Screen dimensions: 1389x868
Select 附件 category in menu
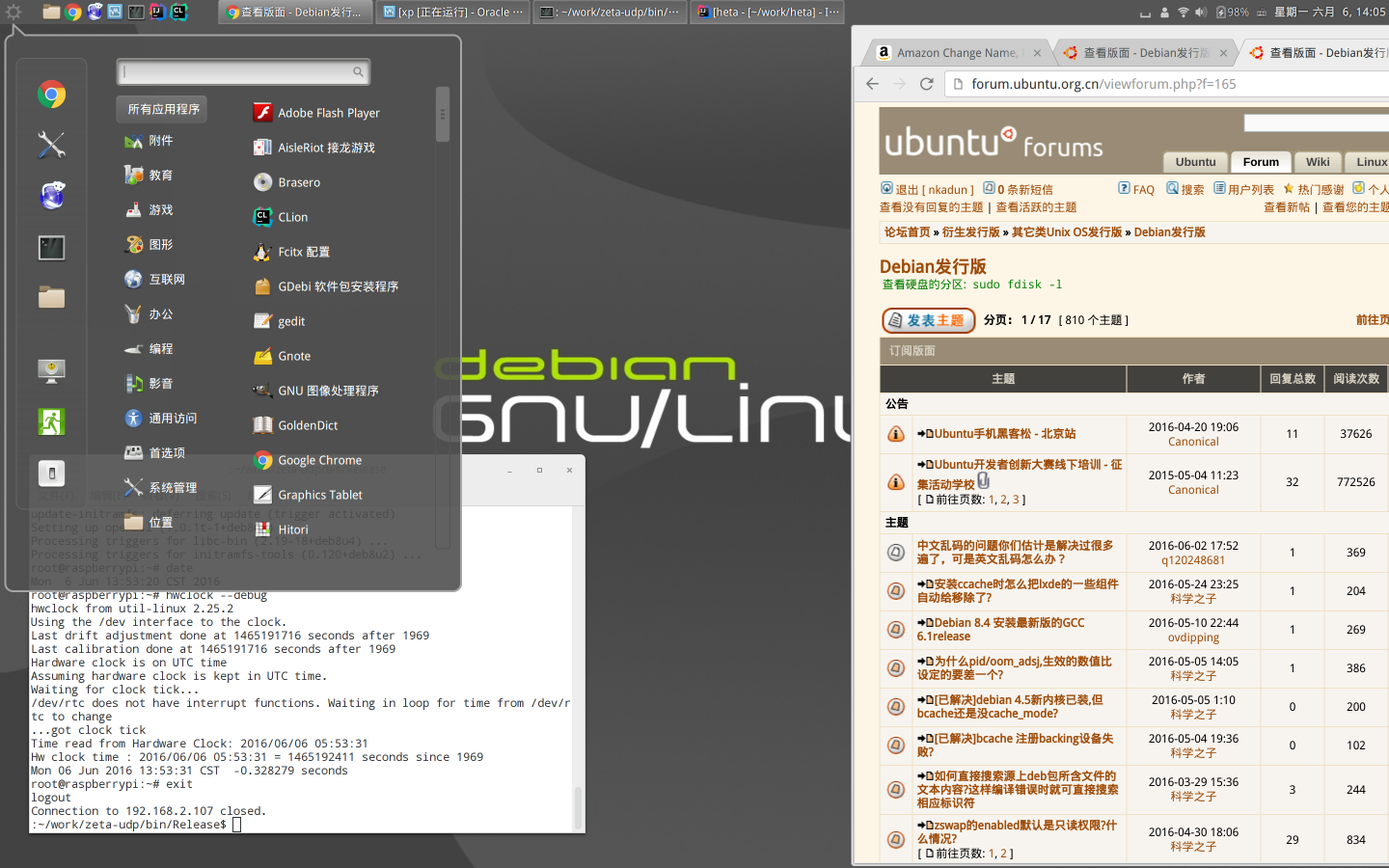click(x=149, y=141)
